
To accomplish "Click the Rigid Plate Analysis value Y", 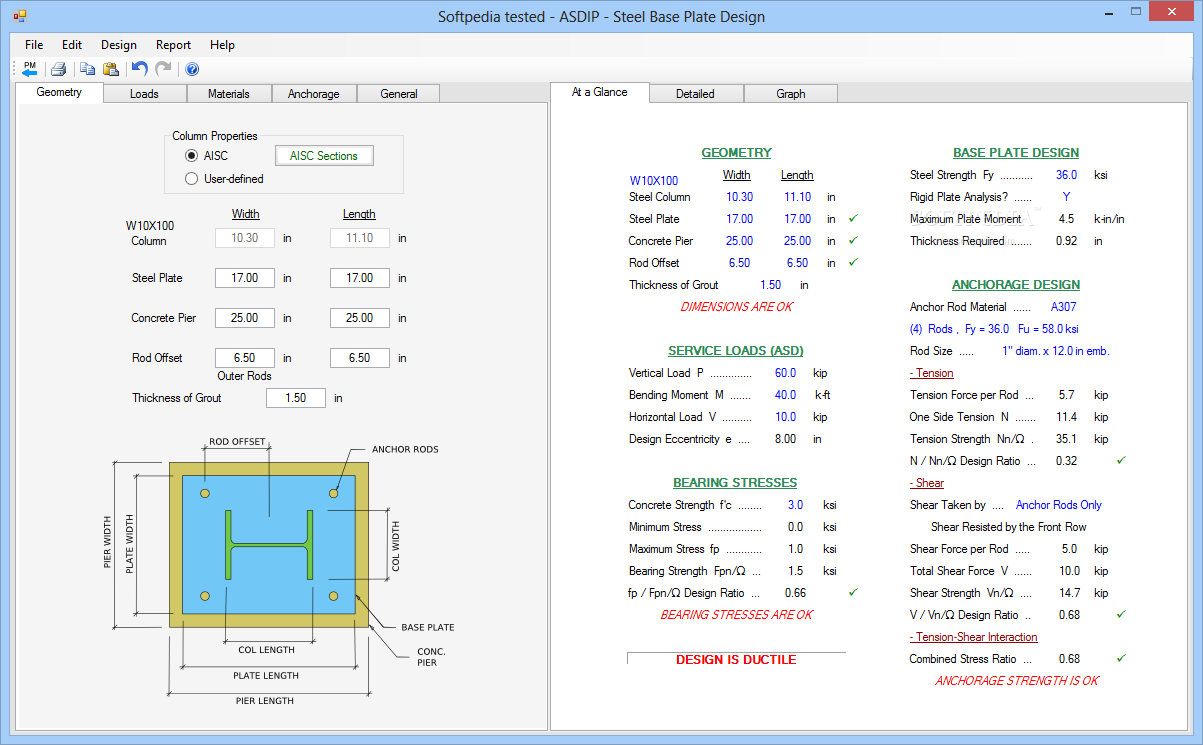I will [x=1066, y=197].
